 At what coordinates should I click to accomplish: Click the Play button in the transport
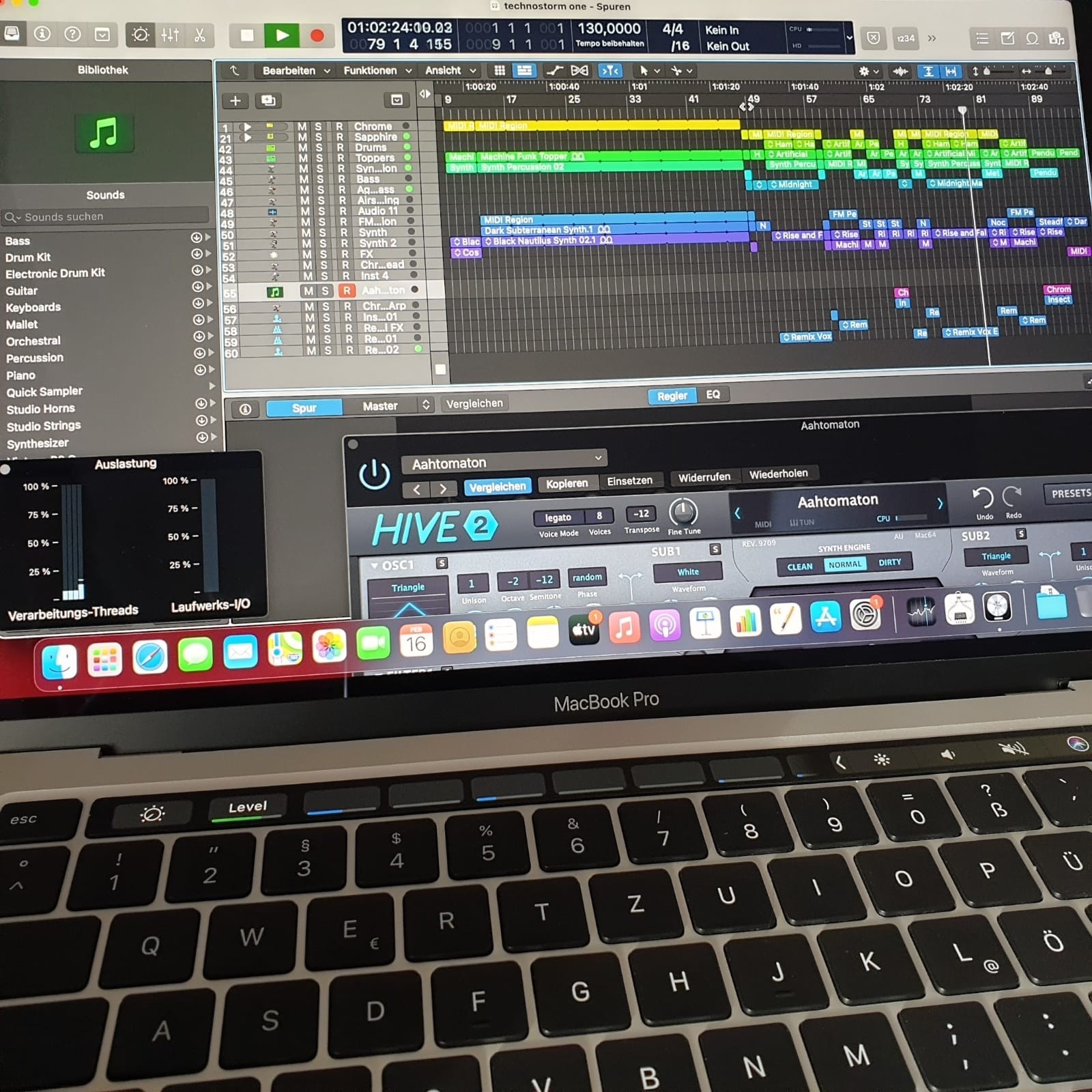coord(281,35)
